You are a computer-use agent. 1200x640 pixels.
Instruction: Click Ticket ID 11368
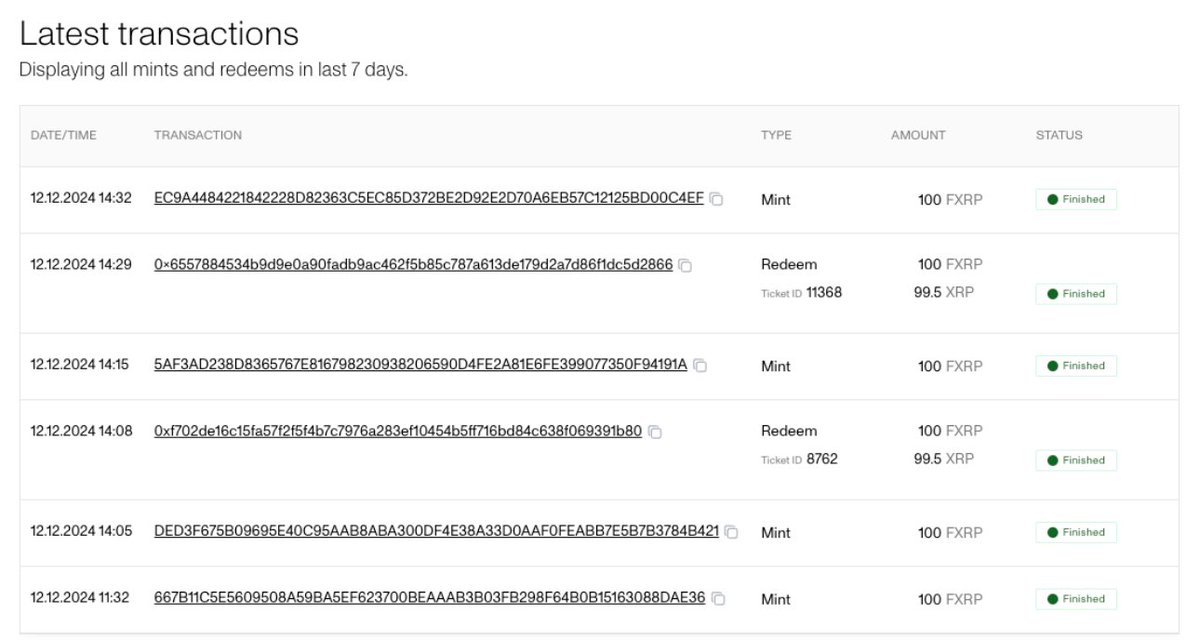(802, 293)
